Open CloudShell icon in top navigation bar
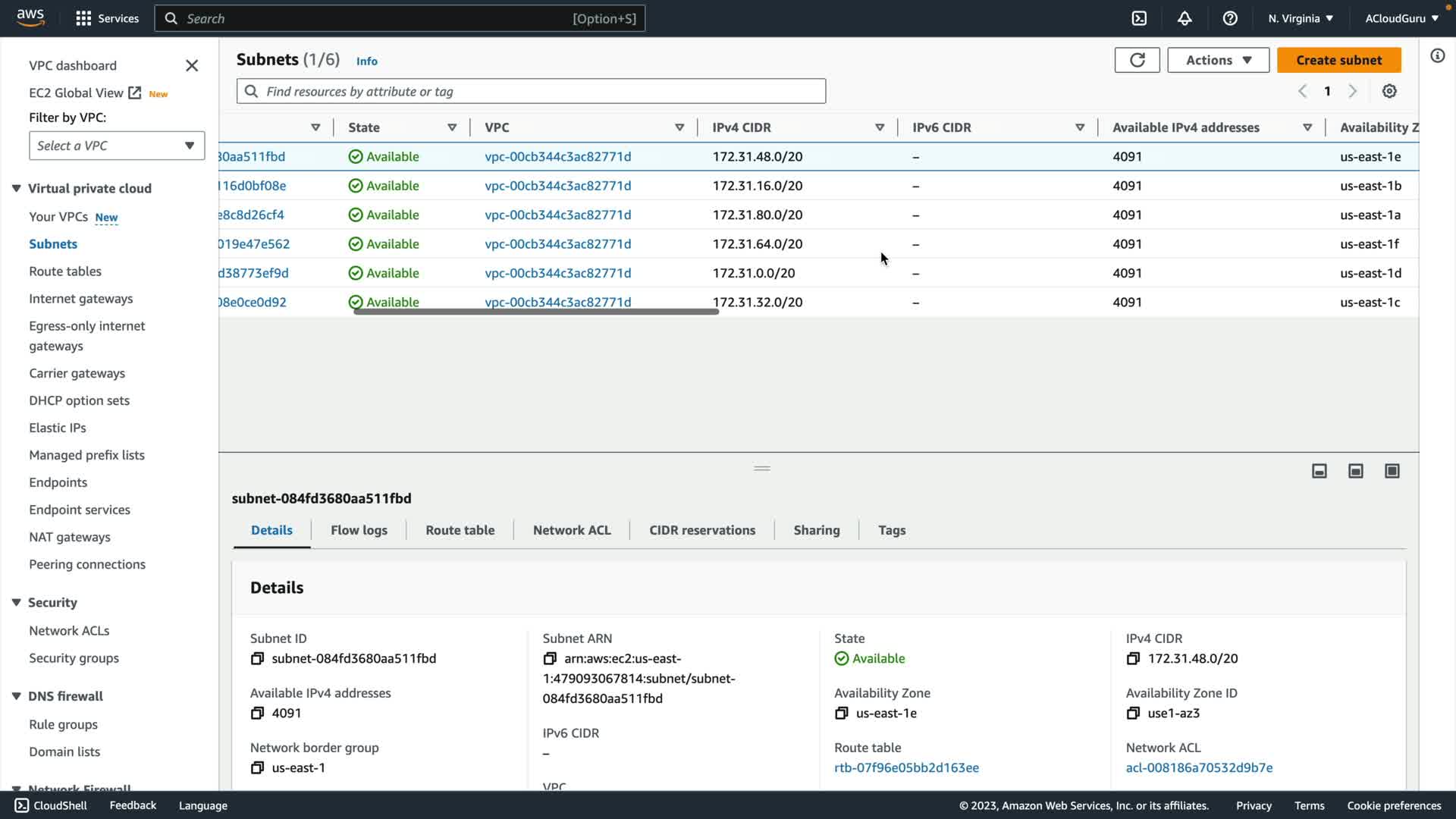The width and height of the screenshot is (1456, 819). 1139,18
